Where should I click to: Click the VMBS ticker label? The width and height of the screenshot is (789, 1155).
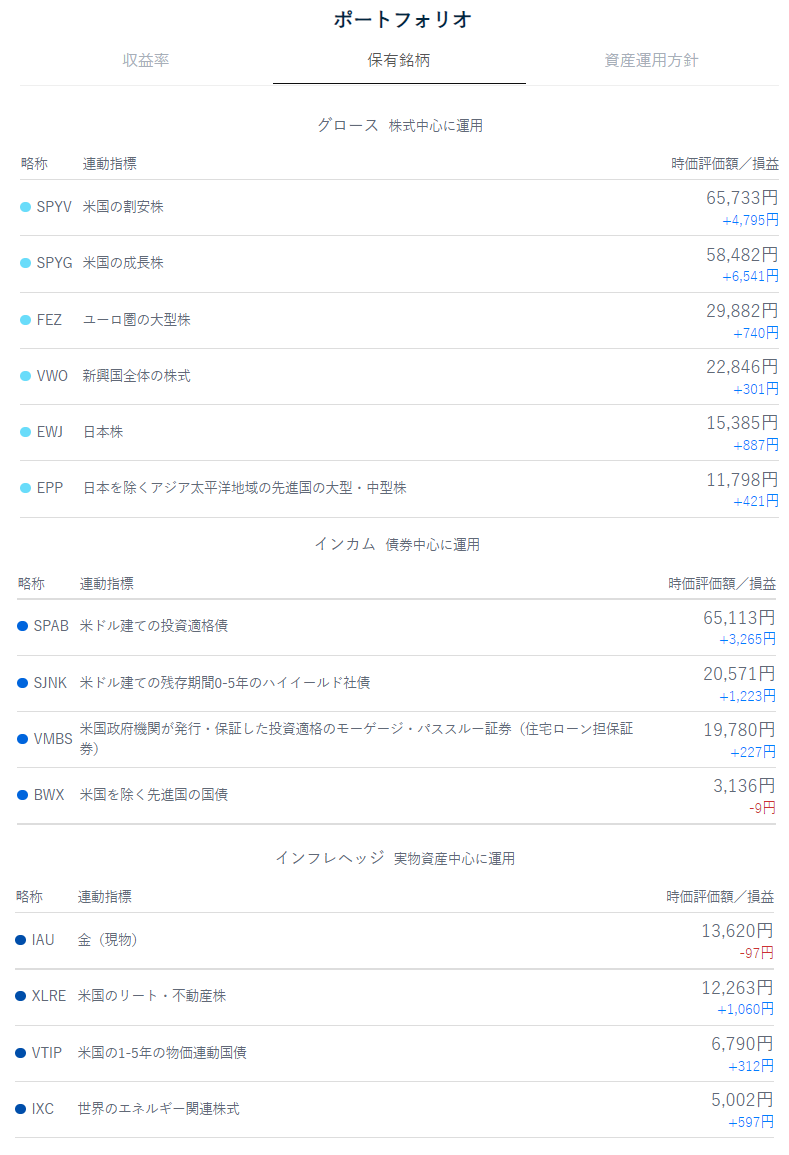[x=53, y=739]
